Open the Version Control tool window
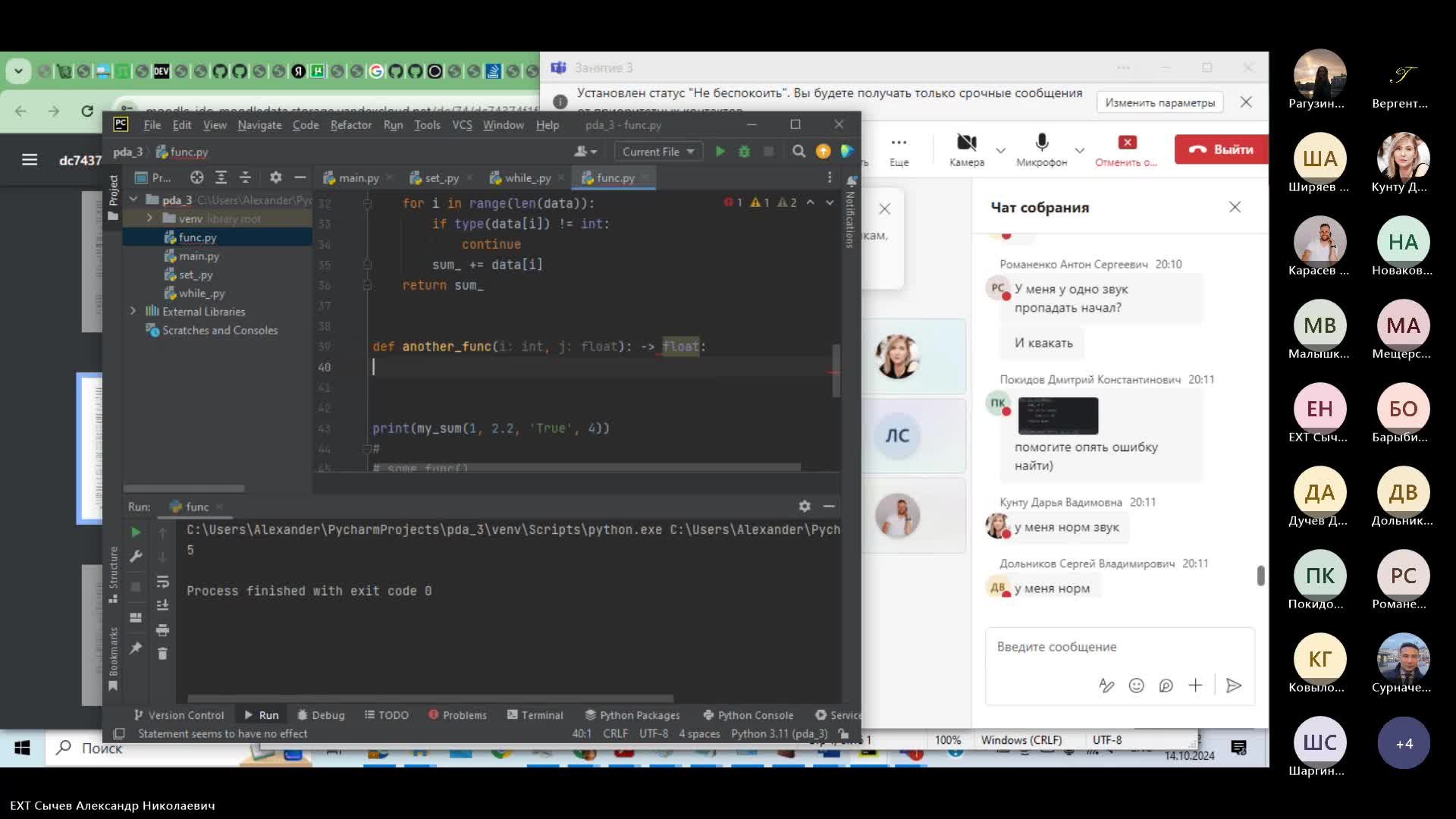This screenshot has height=819, width=1456. coord(179,715)
